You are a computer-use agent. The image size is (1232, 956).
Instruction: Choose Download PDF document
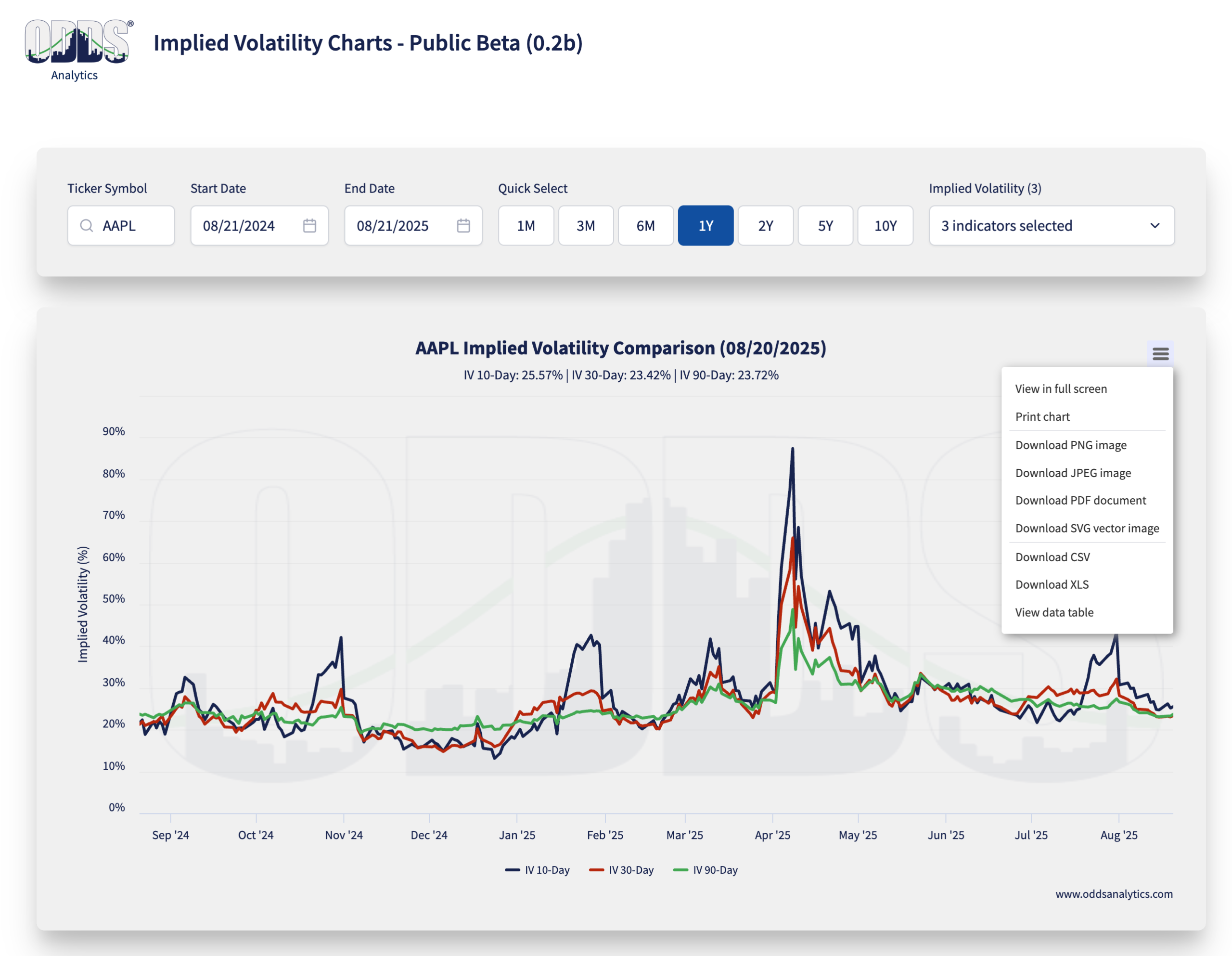coord(1087,501)
